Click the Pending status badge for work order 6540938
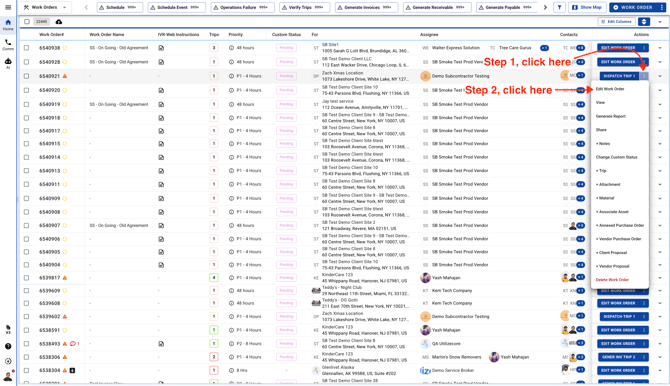This screenshot has height=386, width=670. click(287, 48)
